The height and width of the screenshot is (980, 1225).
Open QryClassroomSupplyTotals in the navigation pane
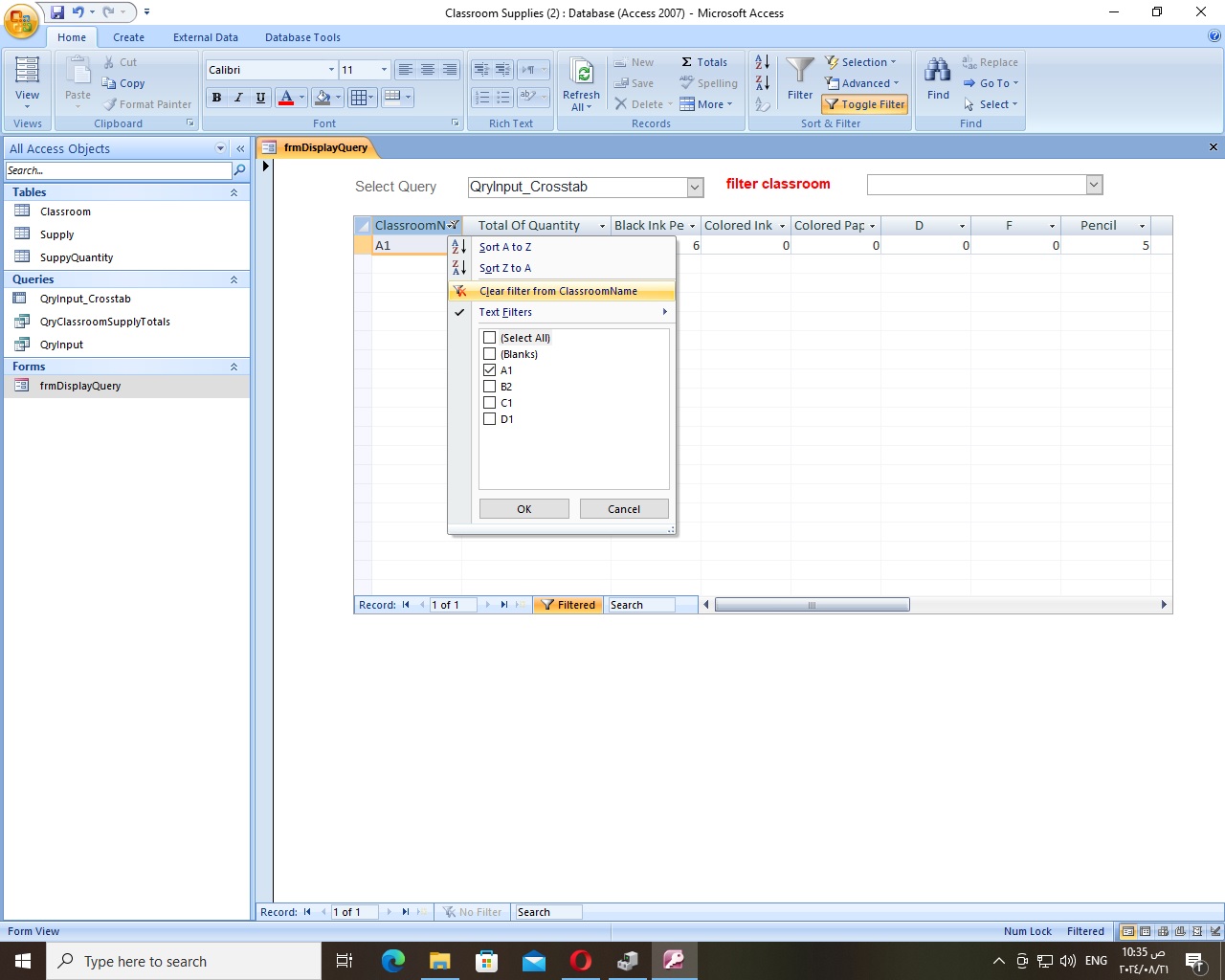tap(104, 322)
